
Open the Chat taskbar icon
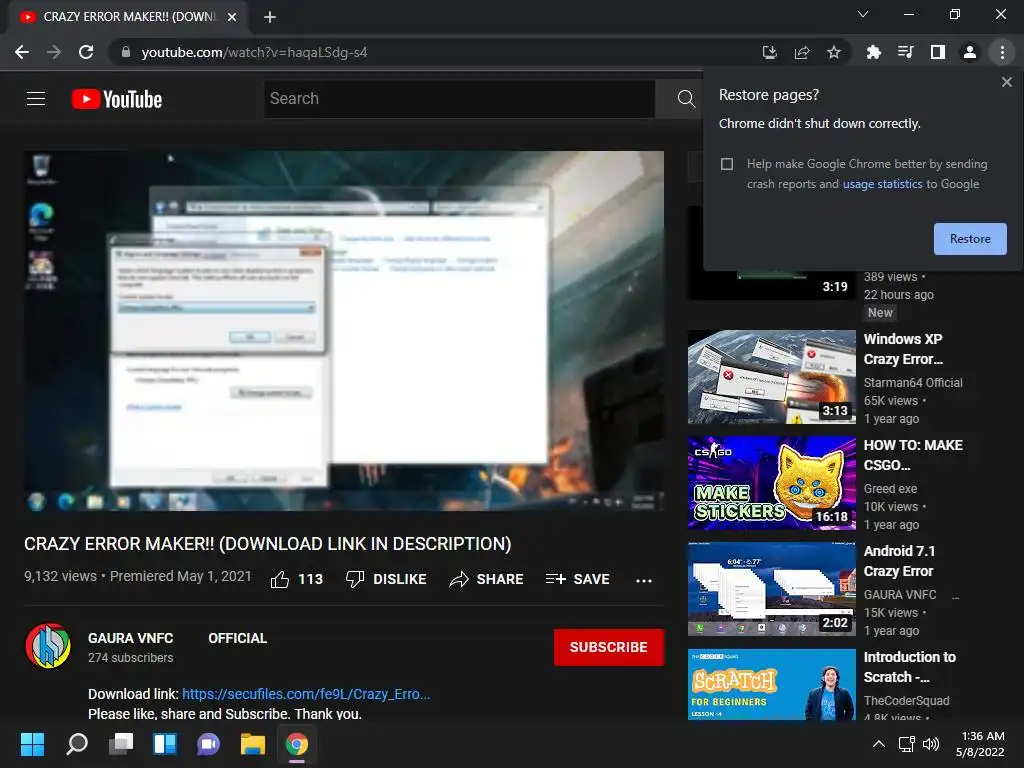208,744
